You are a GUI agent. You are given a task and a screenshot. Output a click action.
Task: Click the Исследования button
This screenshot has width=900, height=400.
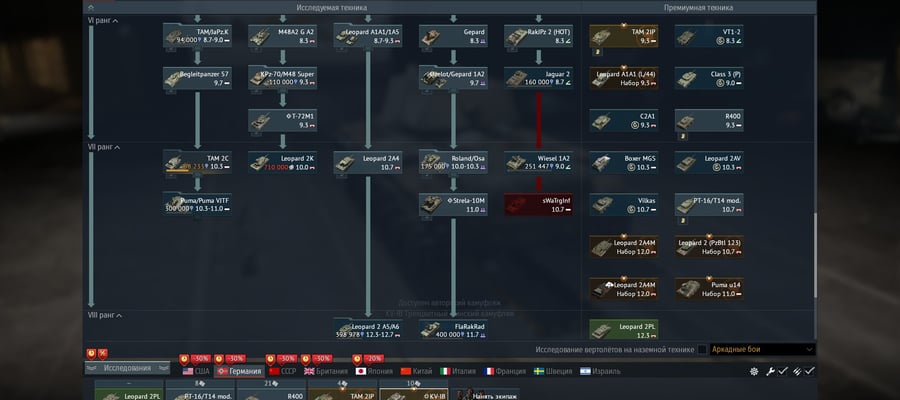(127, 368)
